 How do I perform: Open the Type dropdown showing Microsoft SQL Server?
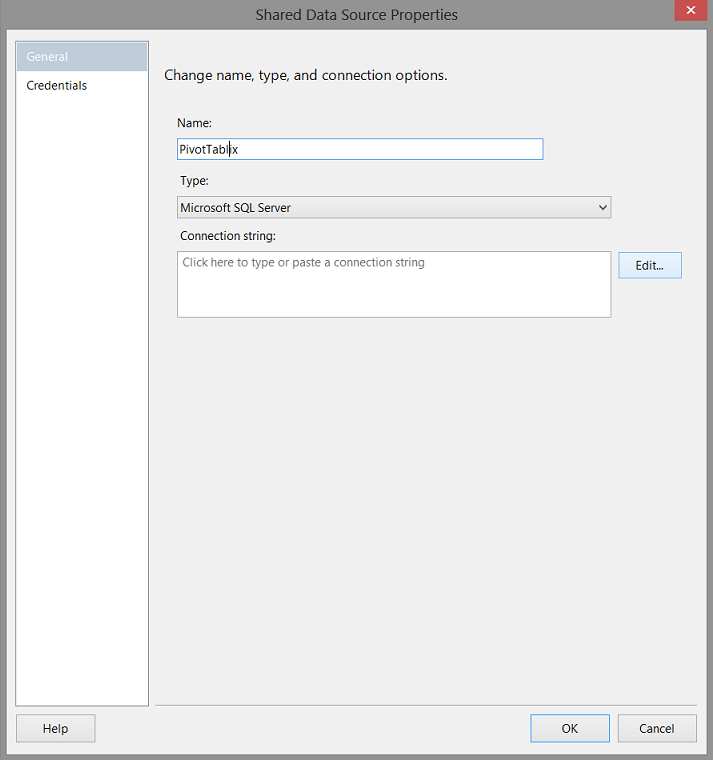[x=394, y=208]
